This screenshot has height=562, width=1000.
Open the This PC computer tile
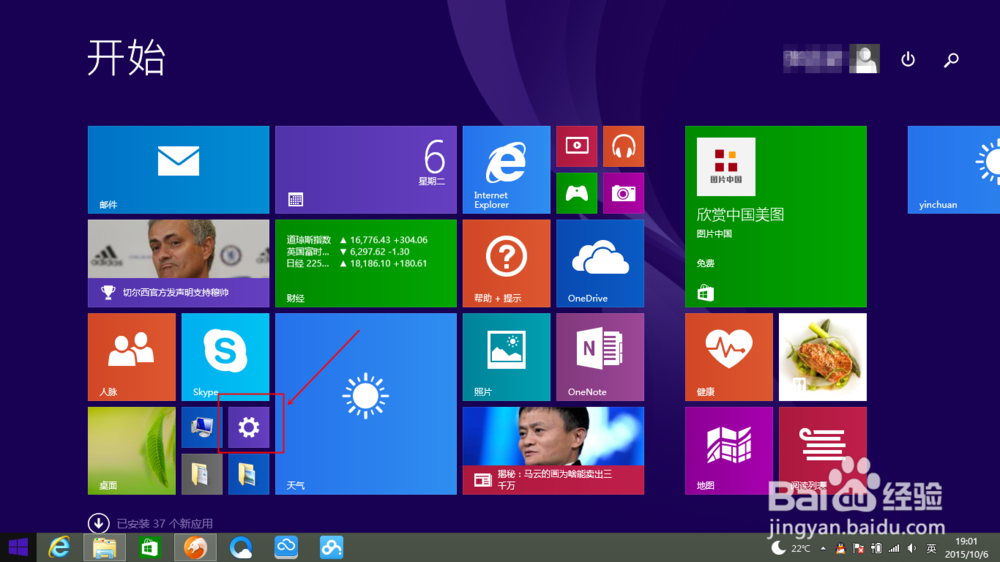click(x=202, y=427)
